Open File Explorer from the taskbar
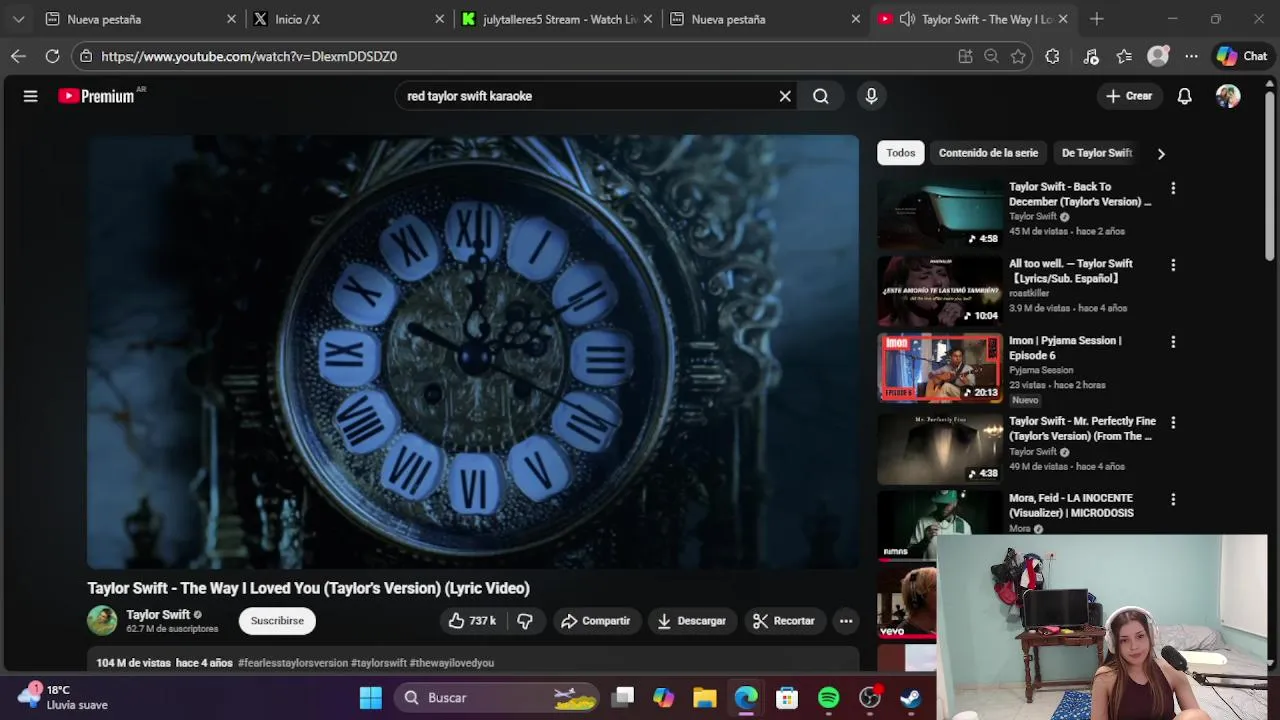The height and width of the screenshot is (720, 1280). pos(705,698)
